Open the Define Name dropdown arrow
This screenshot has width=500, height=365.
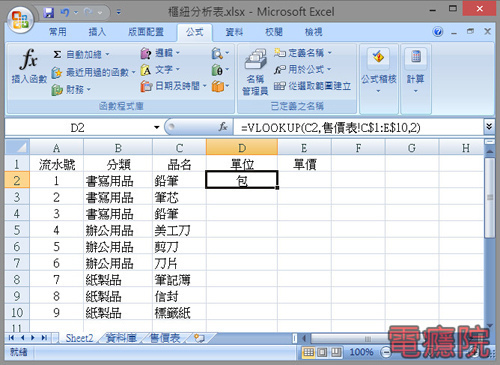329,53
